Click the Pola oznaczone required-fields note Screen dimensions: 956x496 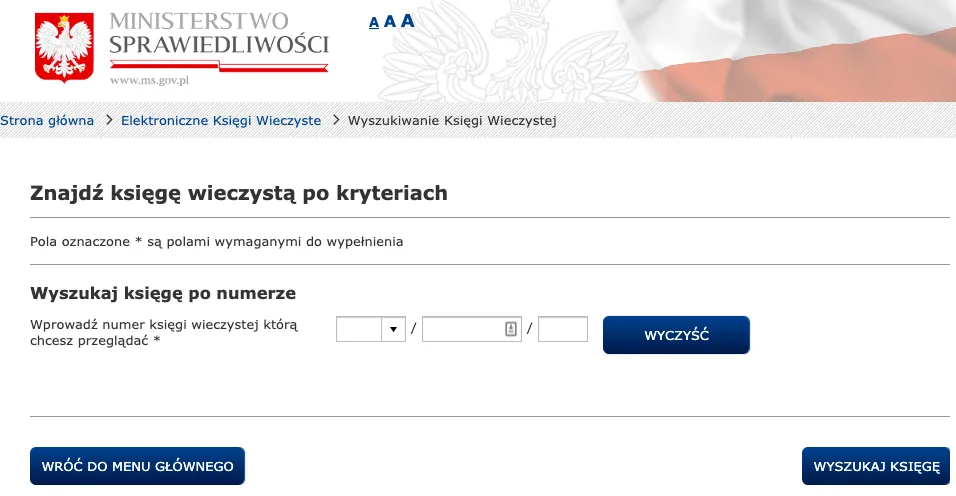[216, 242]
